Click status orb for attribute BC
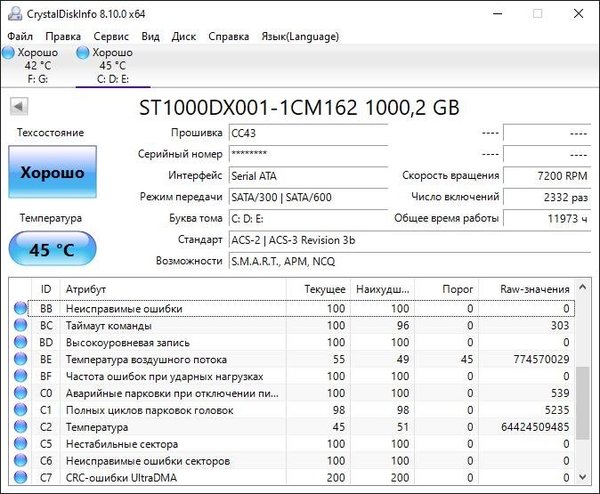This screenshot has height=494, width=600. pos(20,325)
